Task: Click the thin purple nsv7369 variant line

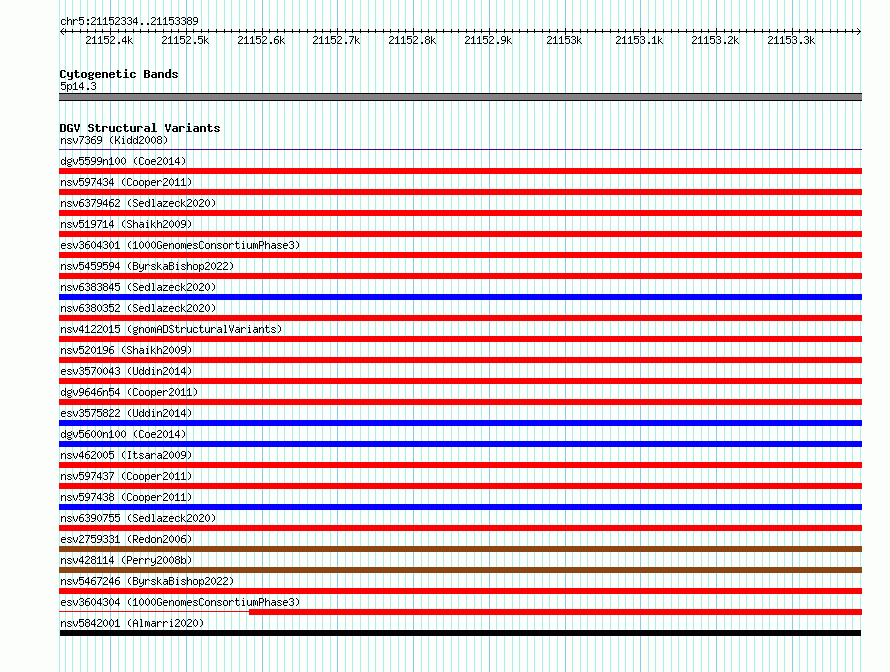Action: [460, 150]
